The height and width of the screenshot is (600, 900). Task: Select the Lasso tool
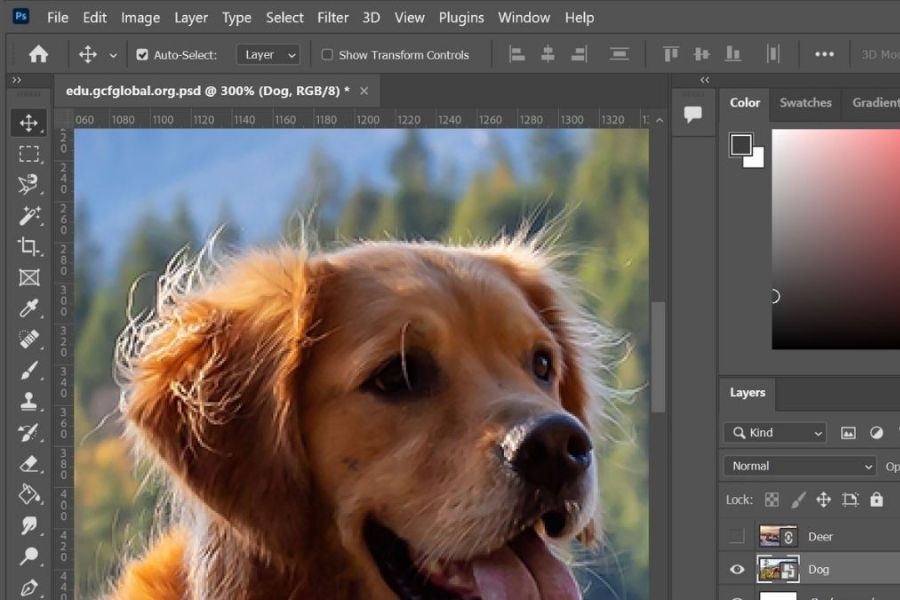[29, 185]
